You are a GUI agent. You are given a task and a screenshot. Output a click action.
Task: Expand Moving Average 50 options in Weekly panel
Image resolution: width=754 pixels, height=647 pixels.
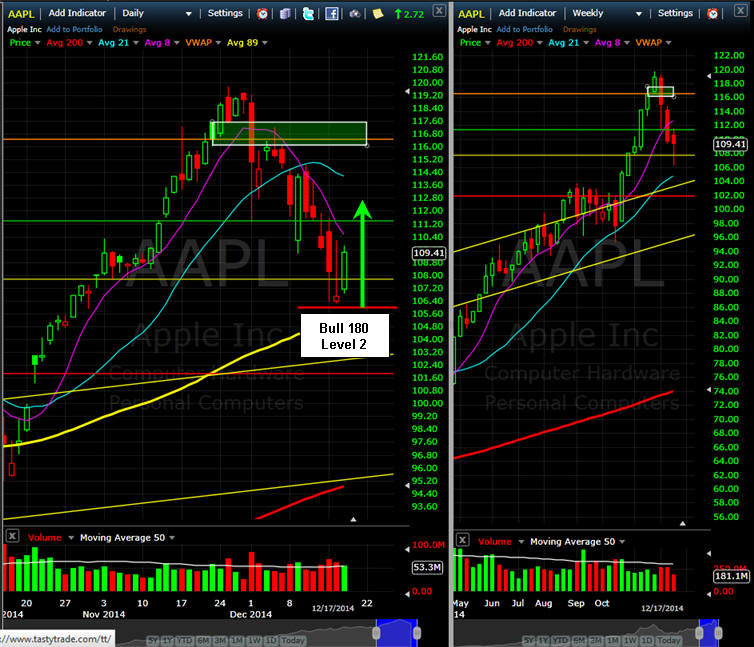pos(622,542)
